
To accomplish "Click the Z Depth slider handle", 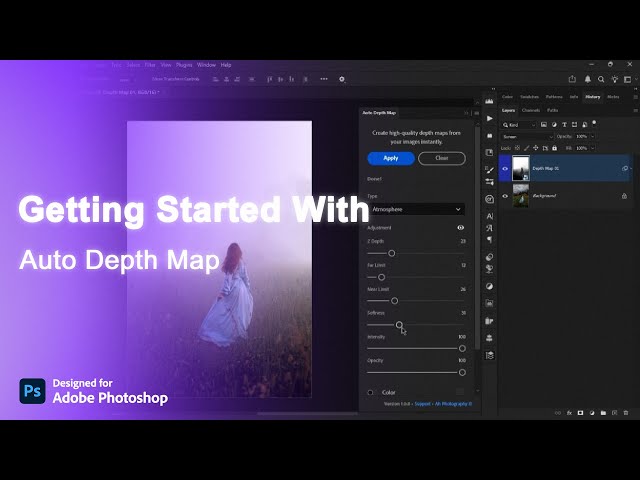I will pyautogui.click(x=391, y=253).
